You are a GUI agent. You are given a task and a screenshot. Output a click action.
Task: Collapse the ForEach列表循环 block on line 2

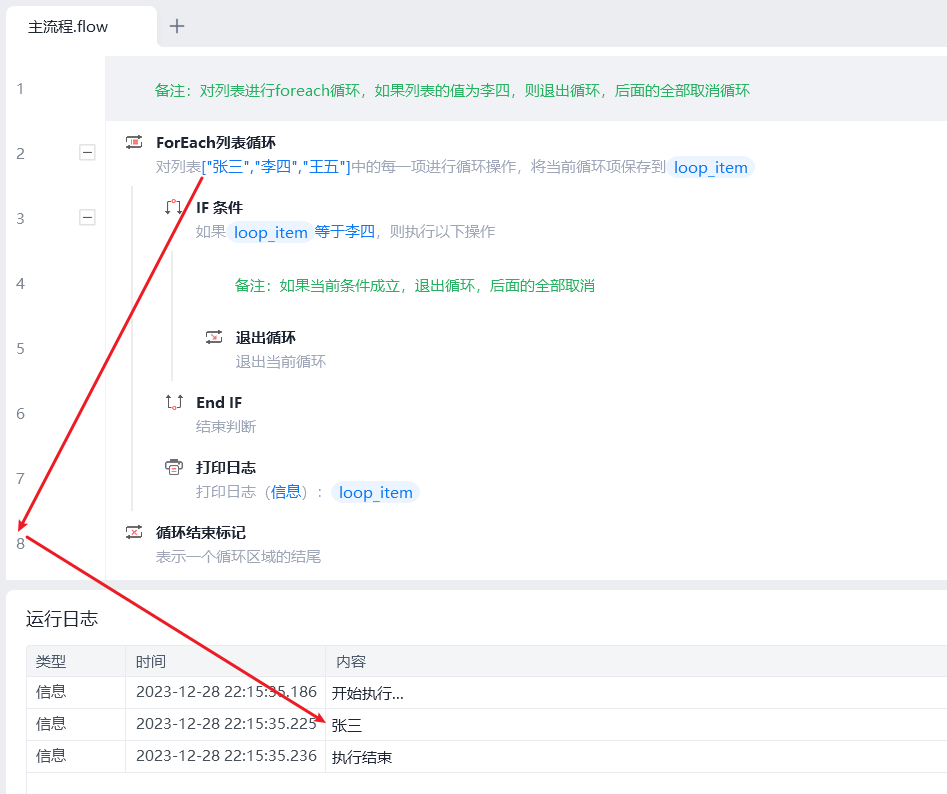pyautogui.click(x=88, y=152)
